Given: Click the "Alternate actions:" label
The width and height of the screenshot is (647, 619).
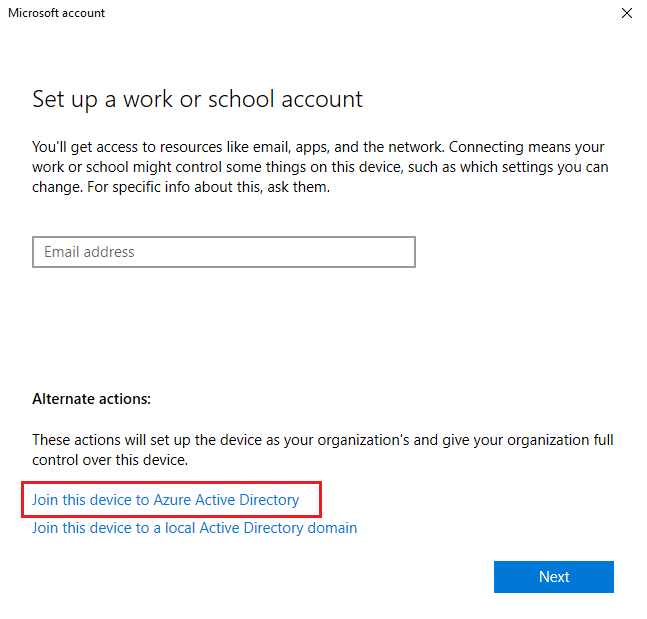Looking at the screenshot, I should 92,399.
